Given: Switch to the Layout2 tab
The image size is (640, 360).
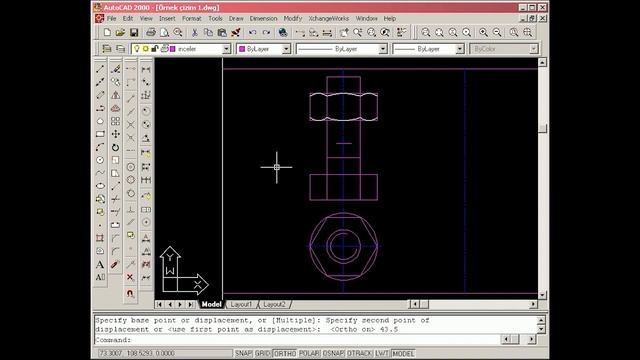Looking at the screenshot, I should click(x=274, y=304).
